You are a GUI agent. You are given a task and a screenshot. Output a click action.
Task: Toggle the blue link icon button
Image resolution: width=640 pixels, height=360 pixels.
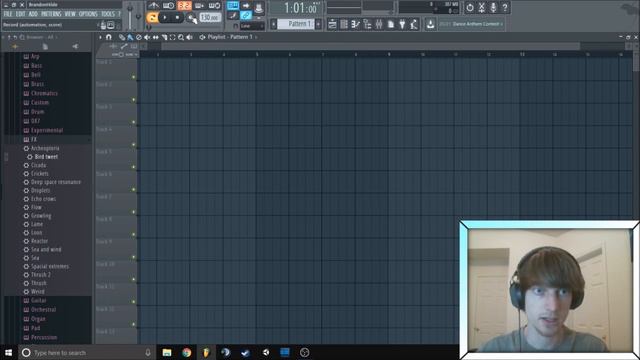click(x=246, y=16)
